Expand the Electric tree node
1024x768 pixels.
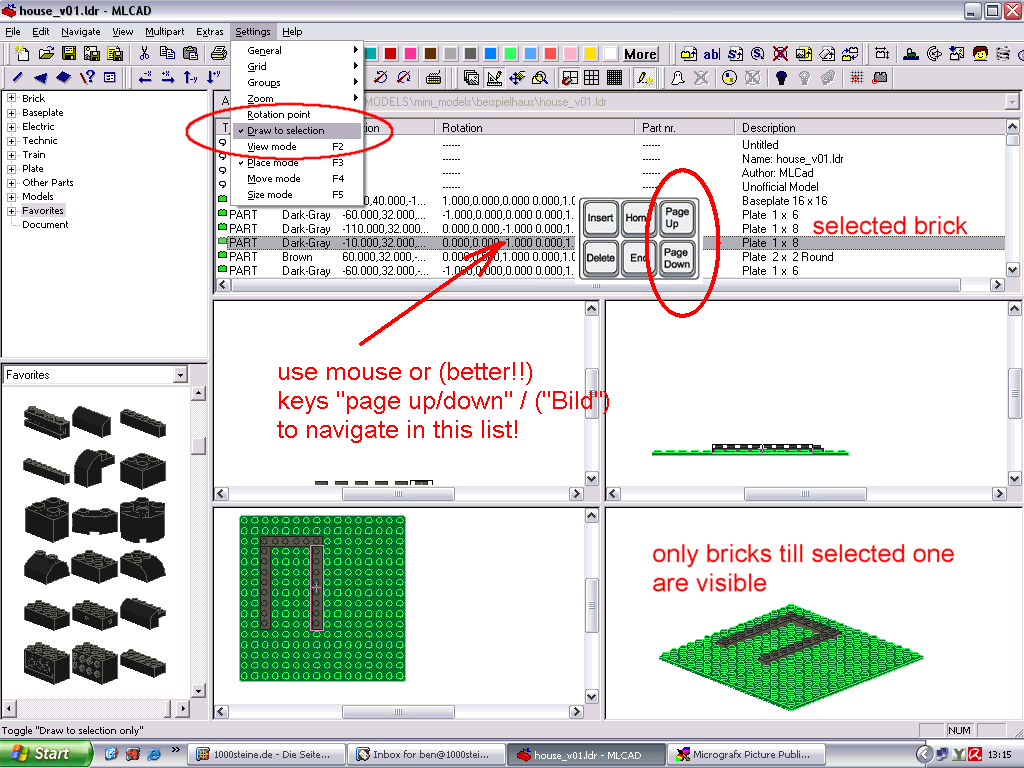[x=11, y=127]
